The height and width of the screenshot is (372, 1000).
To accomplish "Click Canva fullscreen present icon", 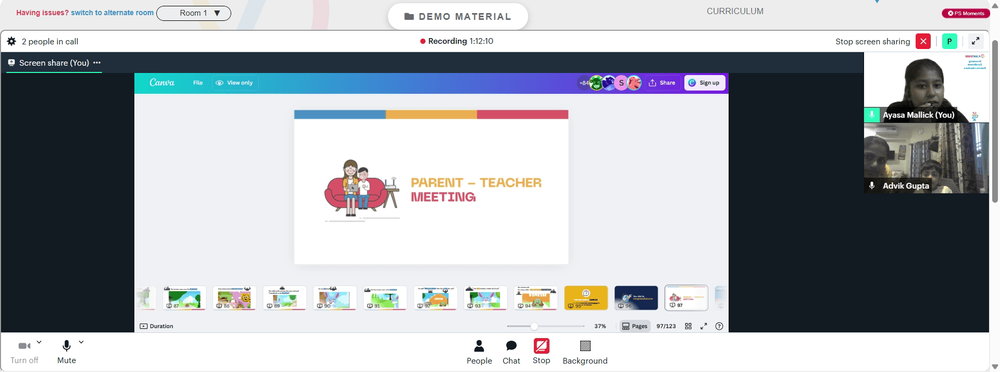I will pyautogui.click(x=704, y=326).
